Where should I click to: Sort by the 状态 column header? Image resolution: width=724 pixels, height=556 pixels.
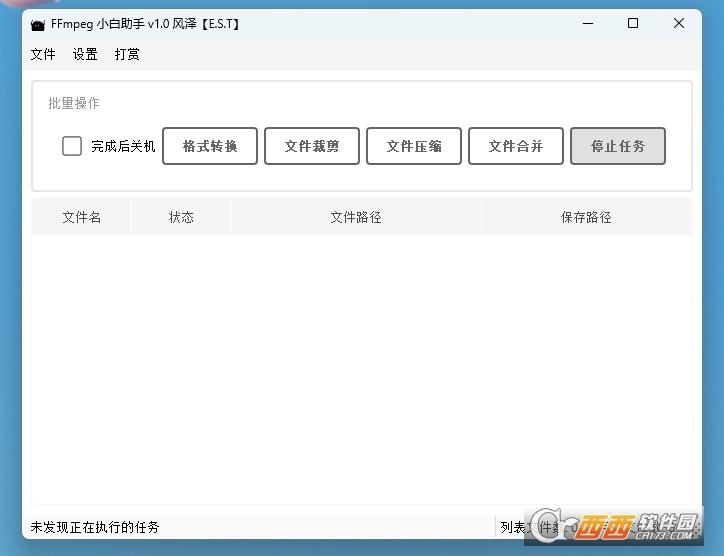click(181, 217)
